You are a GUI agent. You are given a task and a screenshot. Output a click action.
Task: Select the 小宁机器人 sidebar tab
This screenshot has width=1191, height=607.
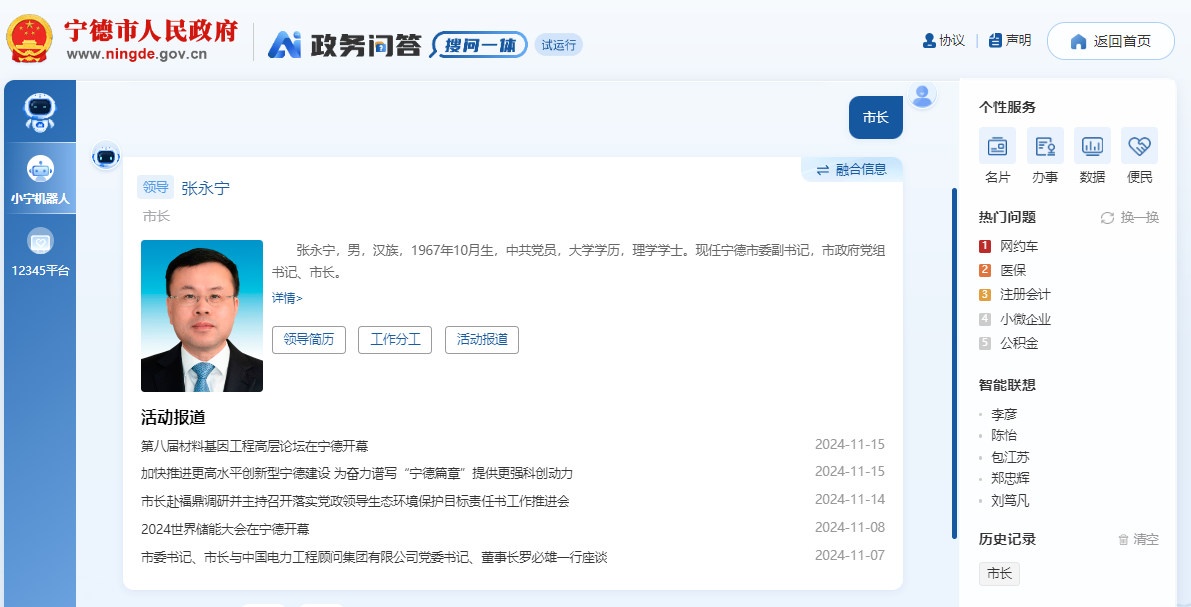pyautogui.click(x=40, y=179)
